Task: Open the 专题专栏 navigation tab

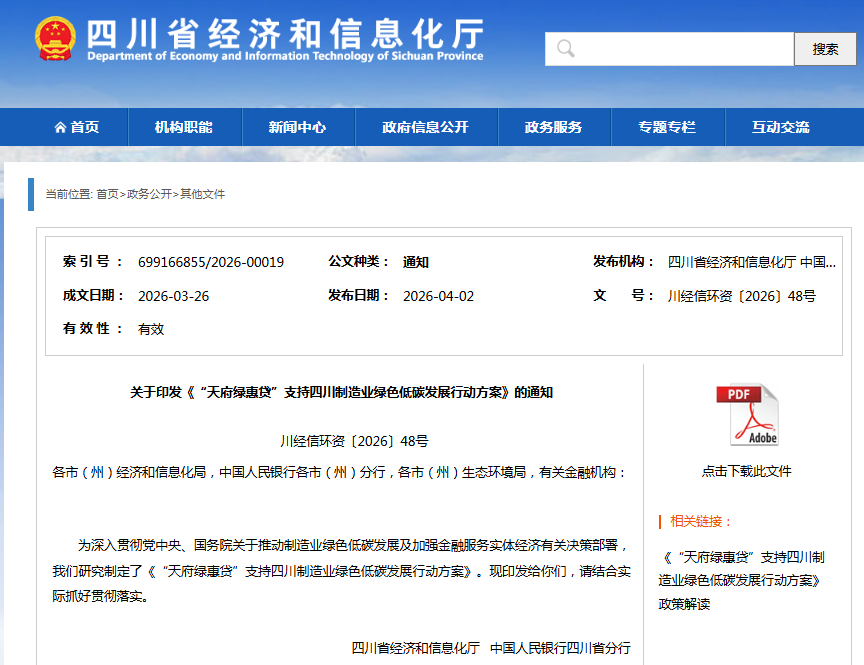Action: click(x=667, y=128)
